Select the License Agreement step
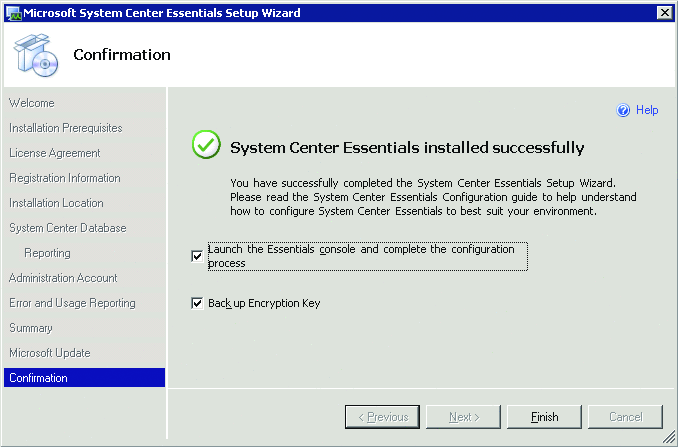Screen dimensions: 678x447 pyautogui.click(x=55, y=153)
